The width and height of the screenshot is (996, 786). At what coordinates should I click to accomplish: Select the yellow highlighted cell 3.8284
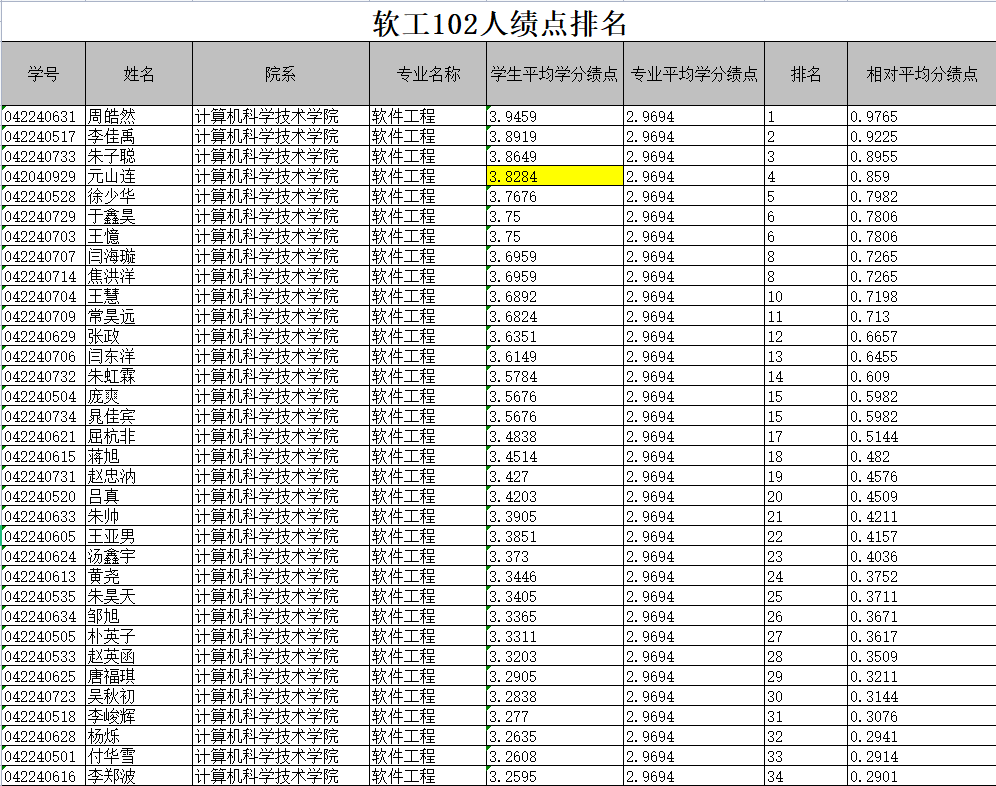[555, 176]
